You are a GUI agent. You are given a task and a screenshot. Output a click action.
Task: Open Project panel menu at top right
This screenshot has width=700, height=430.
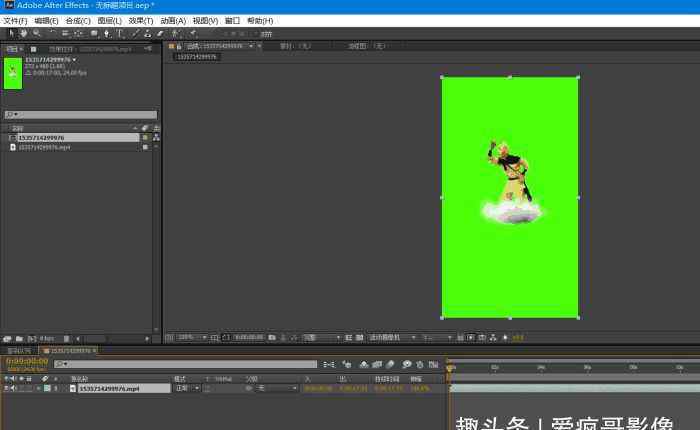click(148, 49)
